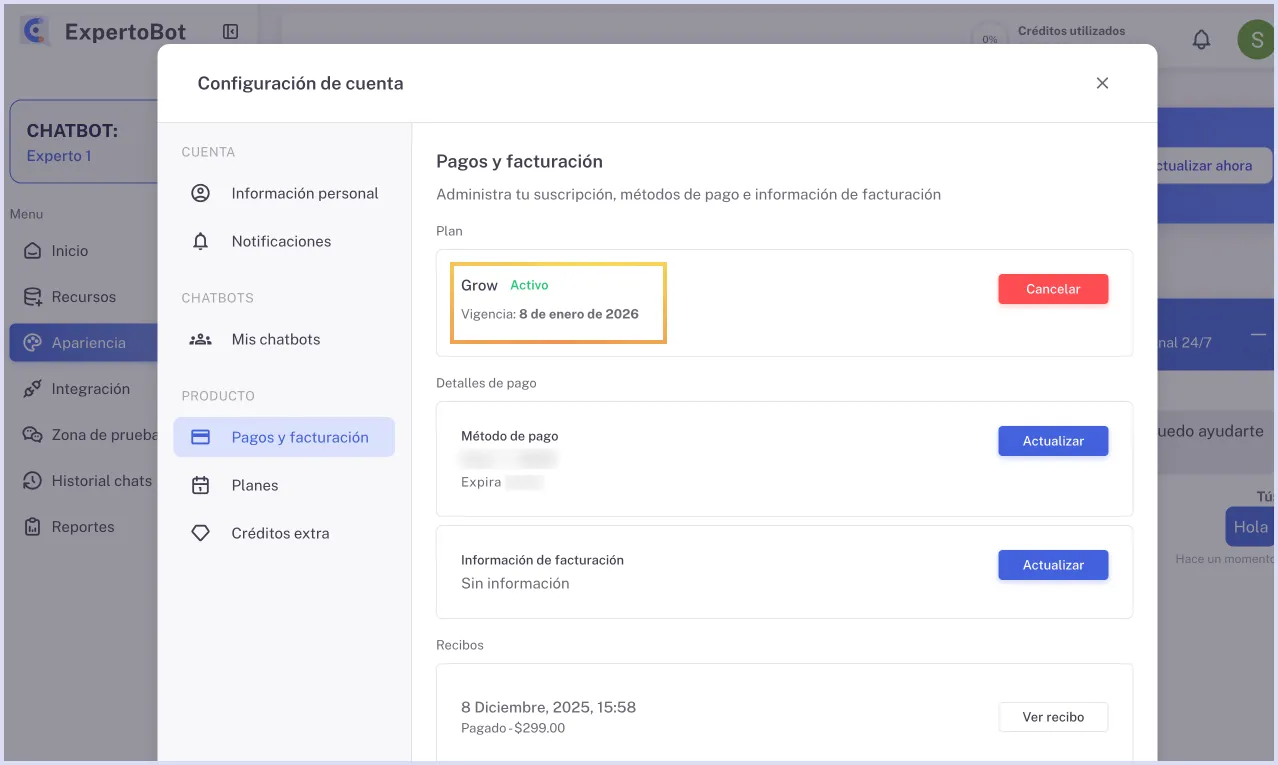Click the Grow plan name
1278x765 pixels.
pos(479,285)
